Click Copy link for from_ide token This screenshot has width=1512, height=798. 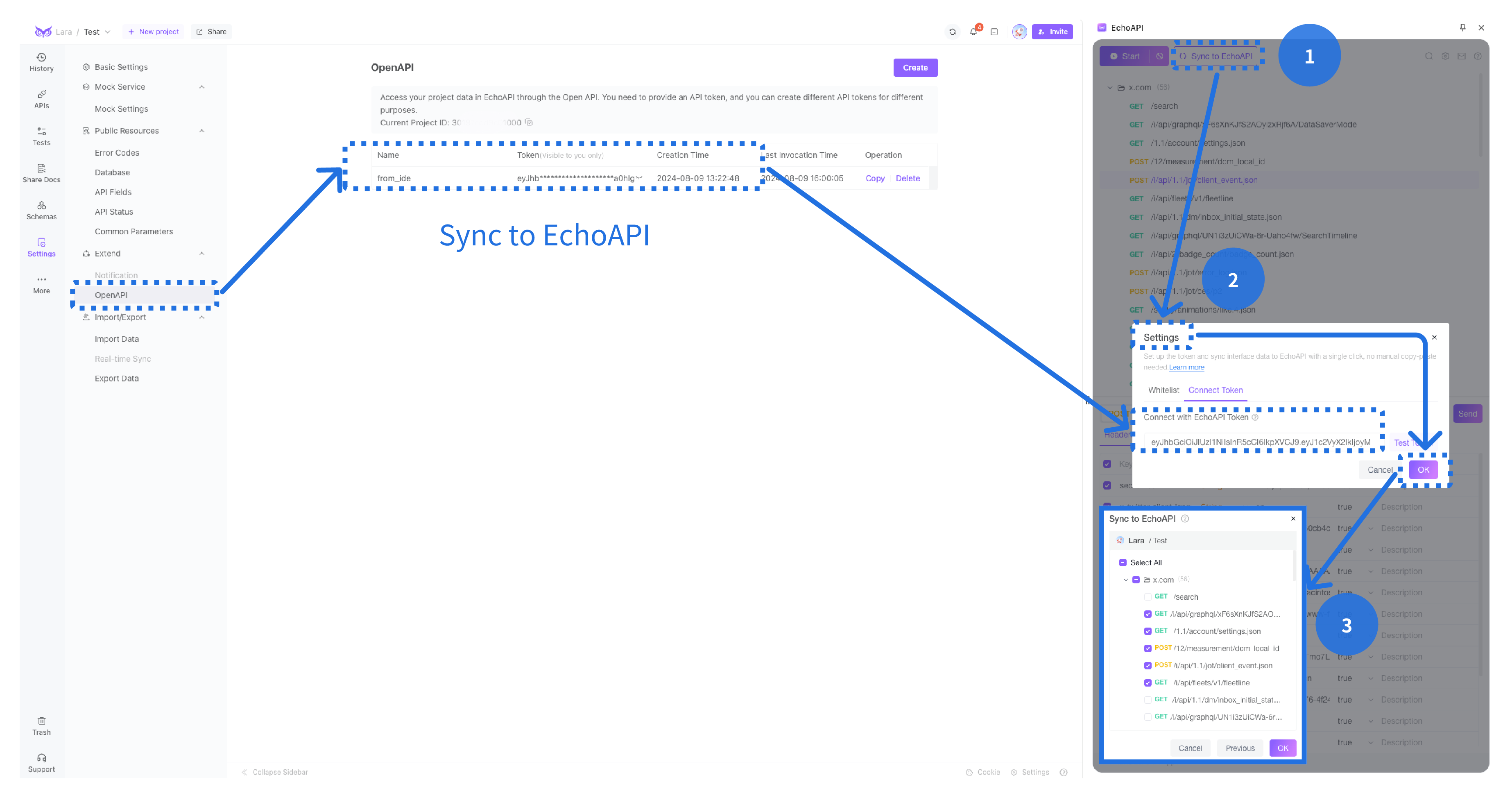point(874,178)
